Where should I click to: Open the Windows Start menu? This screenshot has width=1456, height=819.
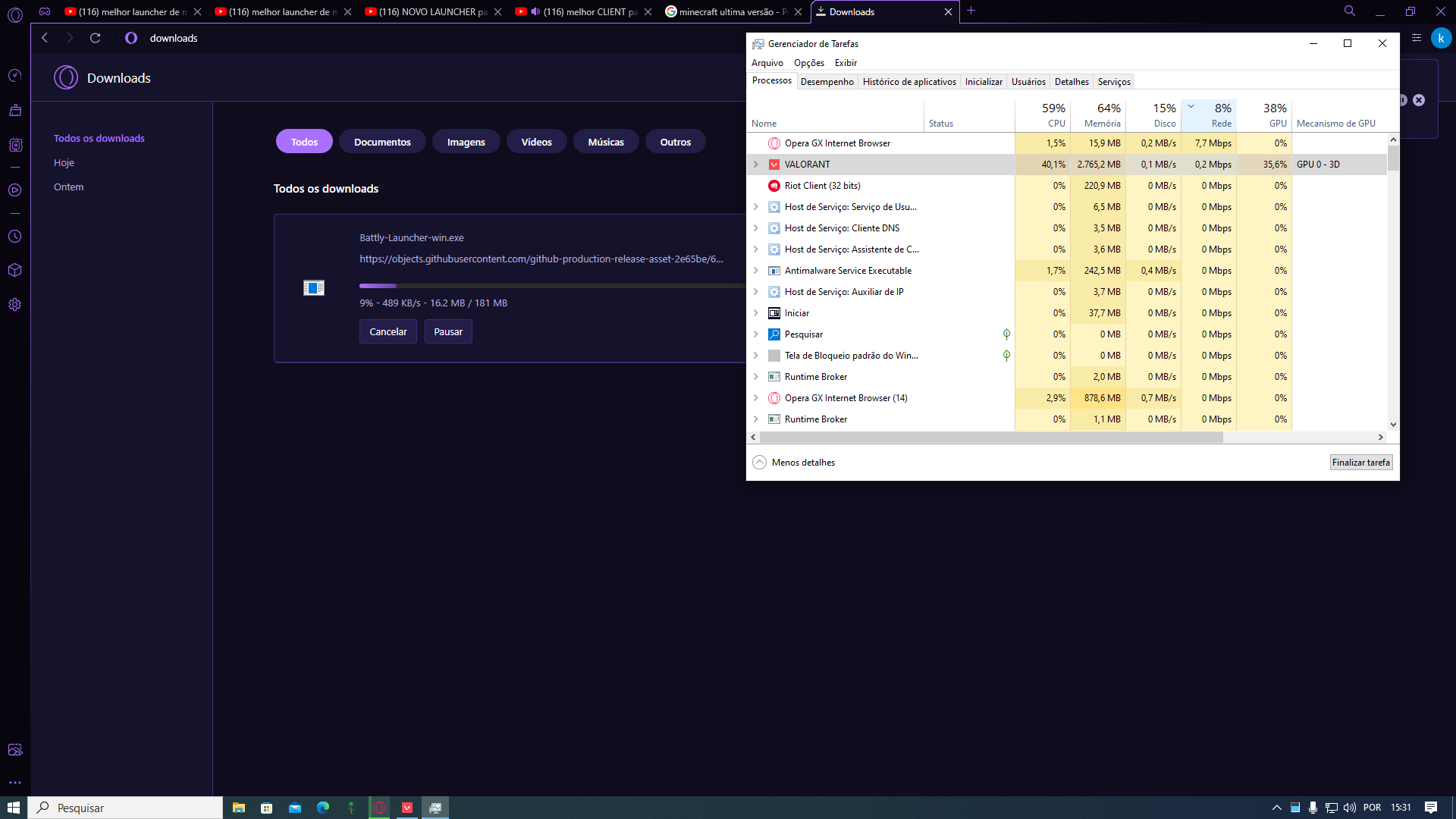[x=14, y=808]
